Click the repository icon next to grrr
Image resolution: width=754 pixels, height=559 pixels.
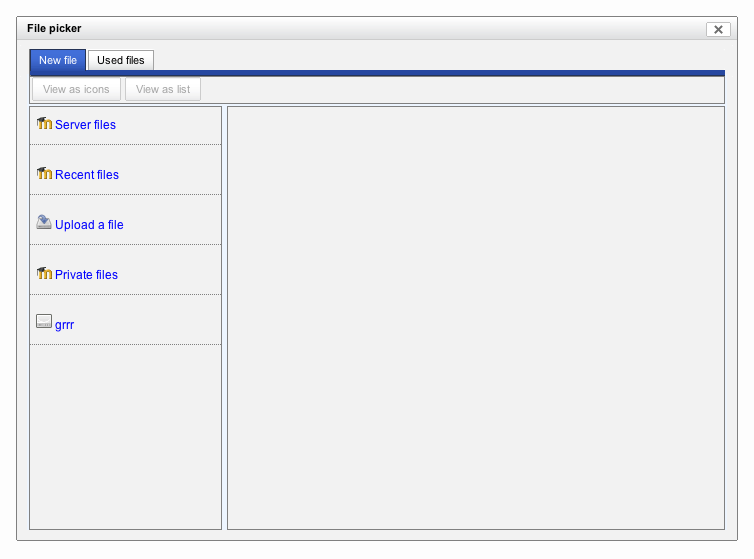44,321
